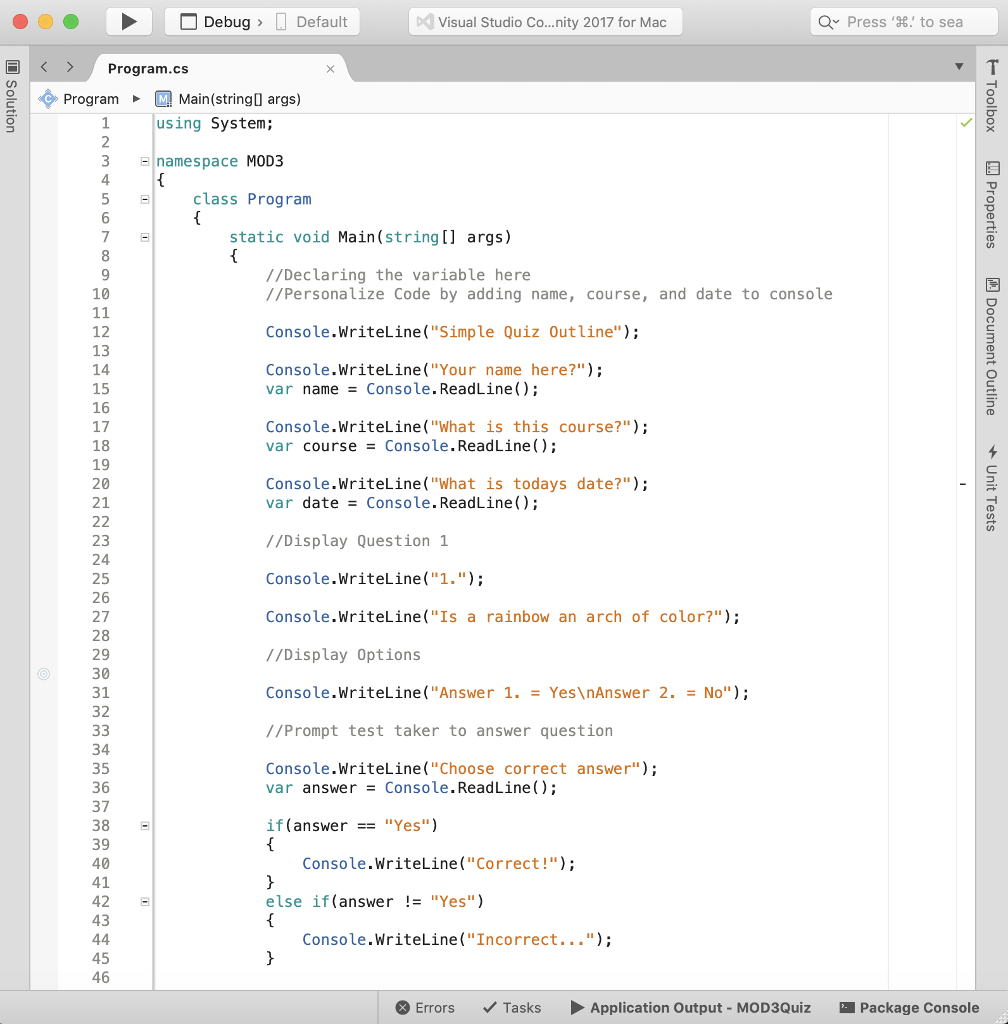Screen dimensions: 1008x1024
Task: Open the Unit Tests panel
Action: click(x=992, y=488)
